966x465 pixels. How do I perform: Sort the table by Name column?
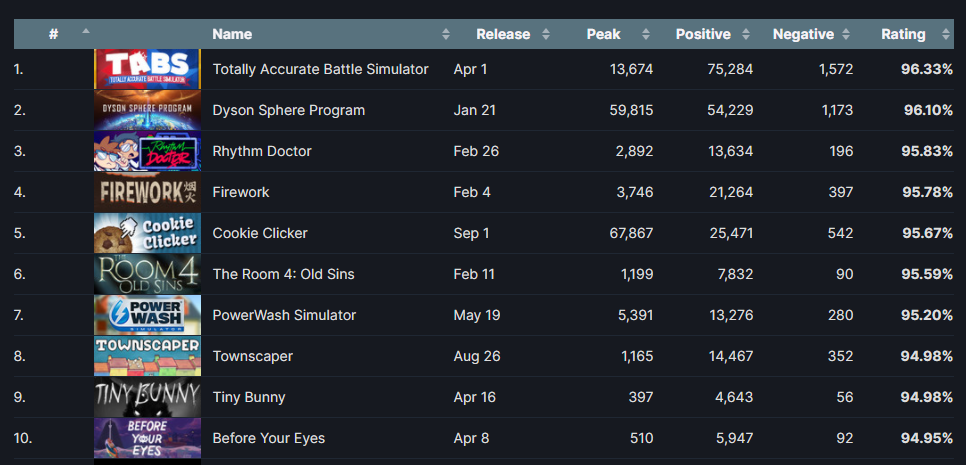[x=232, y=34]
